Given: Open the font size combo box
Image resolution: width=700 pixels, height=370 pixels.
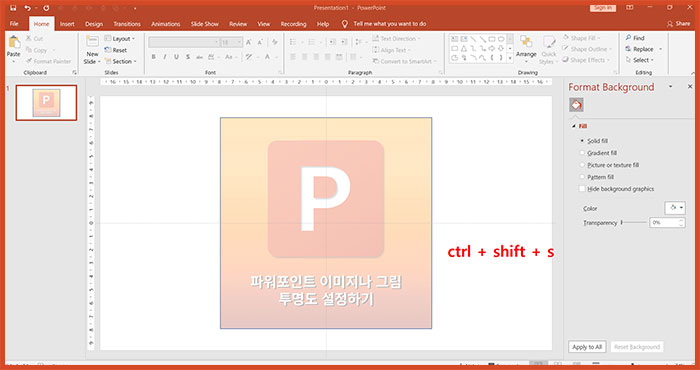Looking at the screenshot, I should (x=232, y=42).
